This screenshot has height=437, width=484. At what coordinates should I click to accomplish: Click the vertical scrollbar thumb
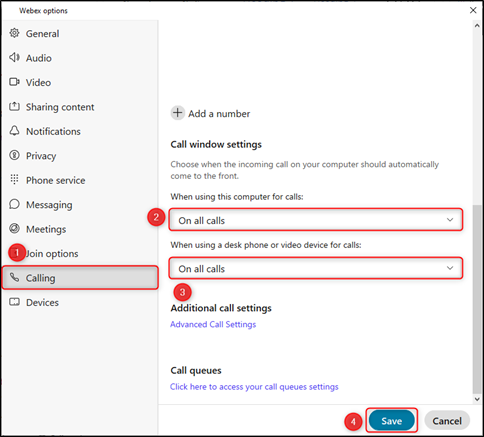[477, 299]
